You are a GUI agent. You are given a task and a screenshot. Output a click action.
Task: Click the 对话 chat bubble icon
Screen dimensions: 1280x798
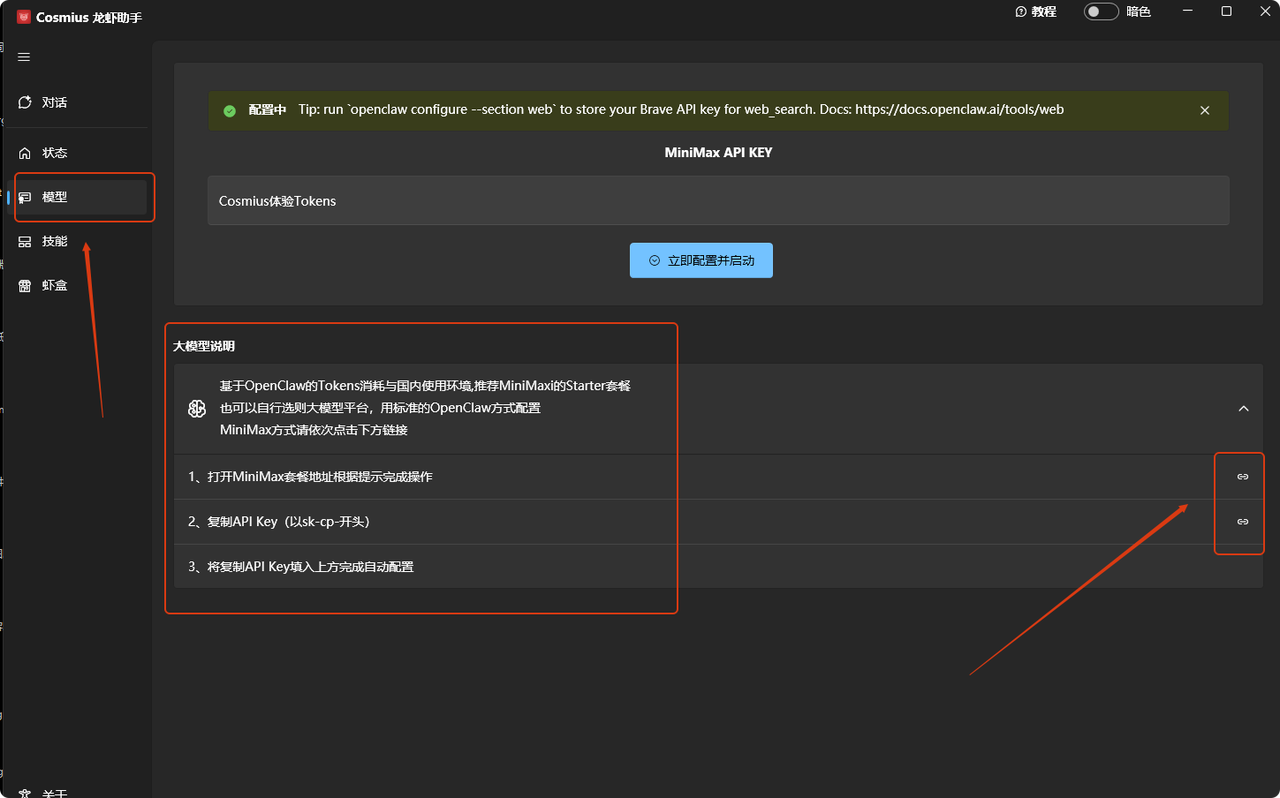tap(25, 102)
